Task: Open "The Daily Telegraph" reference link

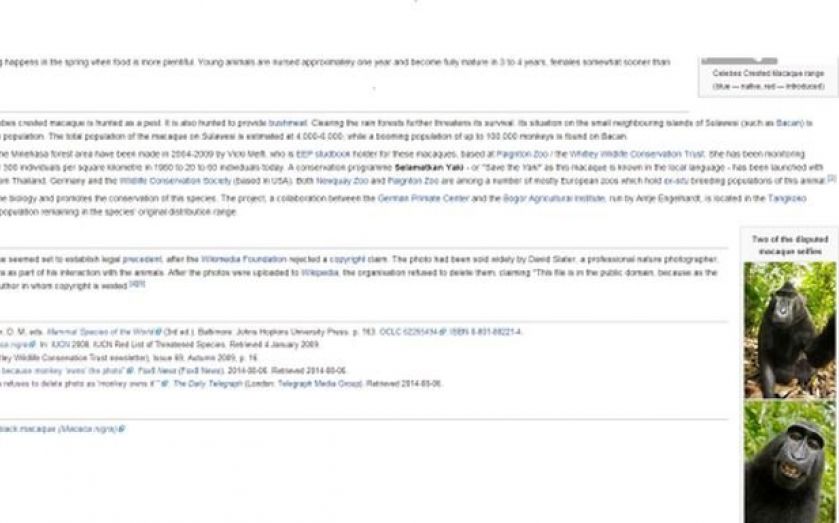Action: tap(203, 383)
